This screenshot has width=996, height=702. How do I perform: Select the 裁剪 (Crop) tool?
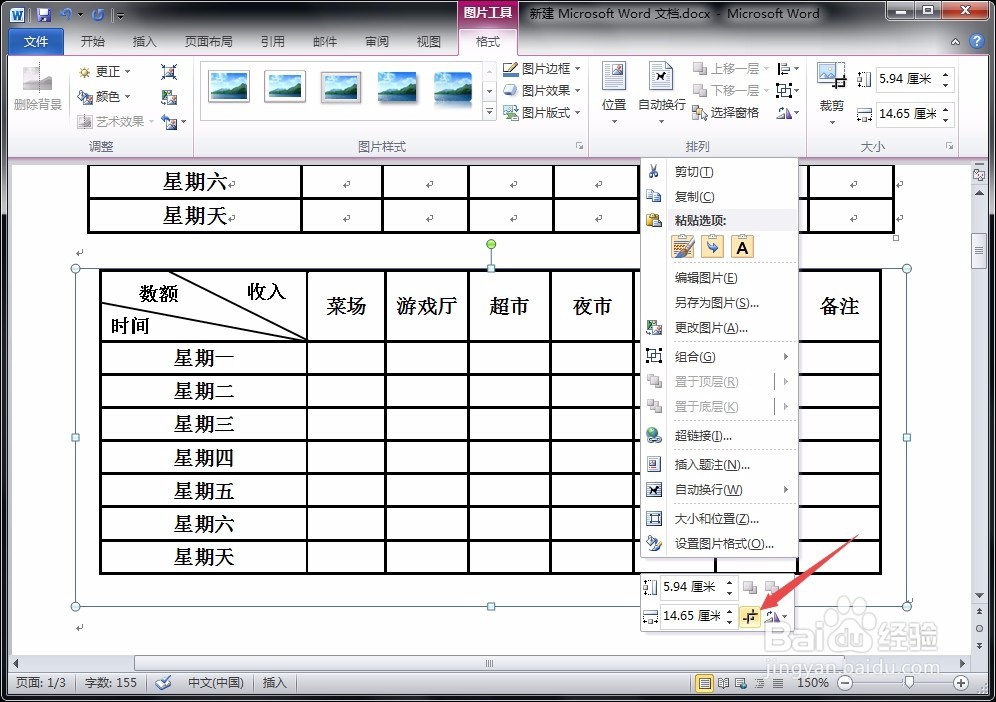click(x=833, y=90)
